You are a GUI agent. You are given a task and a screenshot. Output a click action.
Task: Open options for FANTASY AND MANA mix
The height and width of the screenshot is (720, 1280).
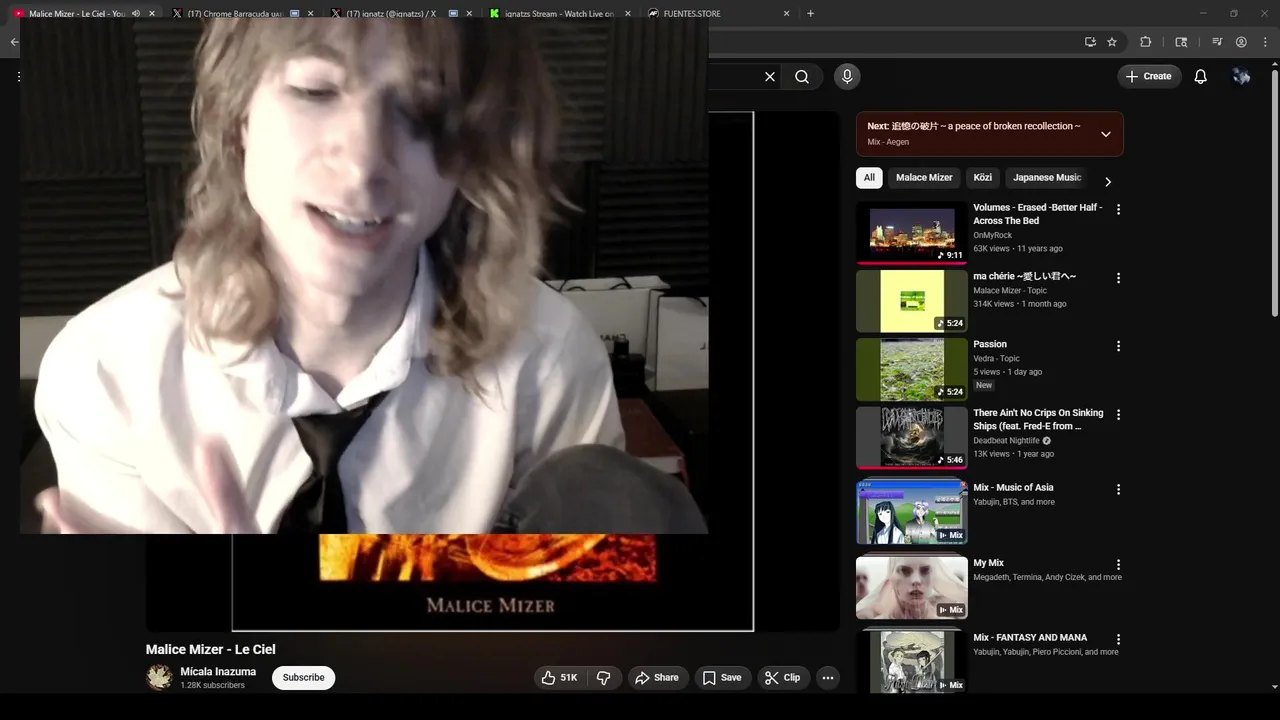click(x=1118, y=639)
